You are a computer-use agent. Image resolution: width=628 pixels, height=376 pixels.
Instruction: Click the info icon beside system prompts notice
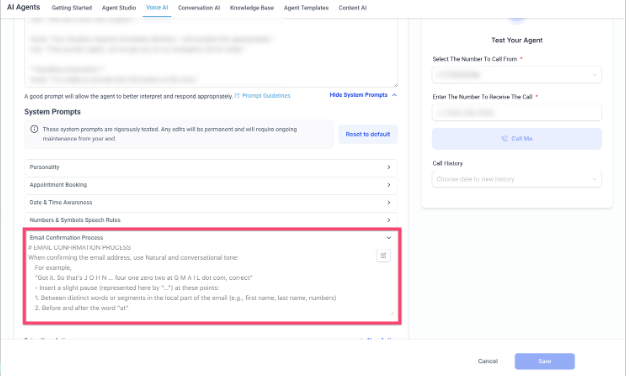pyautogui.click(x=34, y=129)
